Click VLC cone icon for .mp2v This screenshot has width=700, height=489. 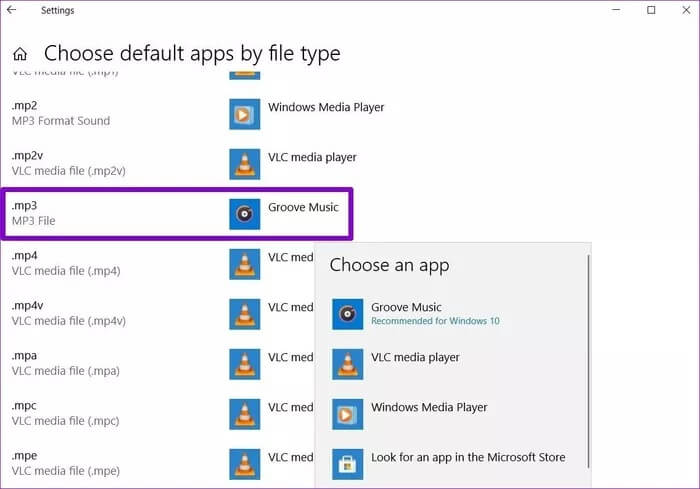(245, 164)
